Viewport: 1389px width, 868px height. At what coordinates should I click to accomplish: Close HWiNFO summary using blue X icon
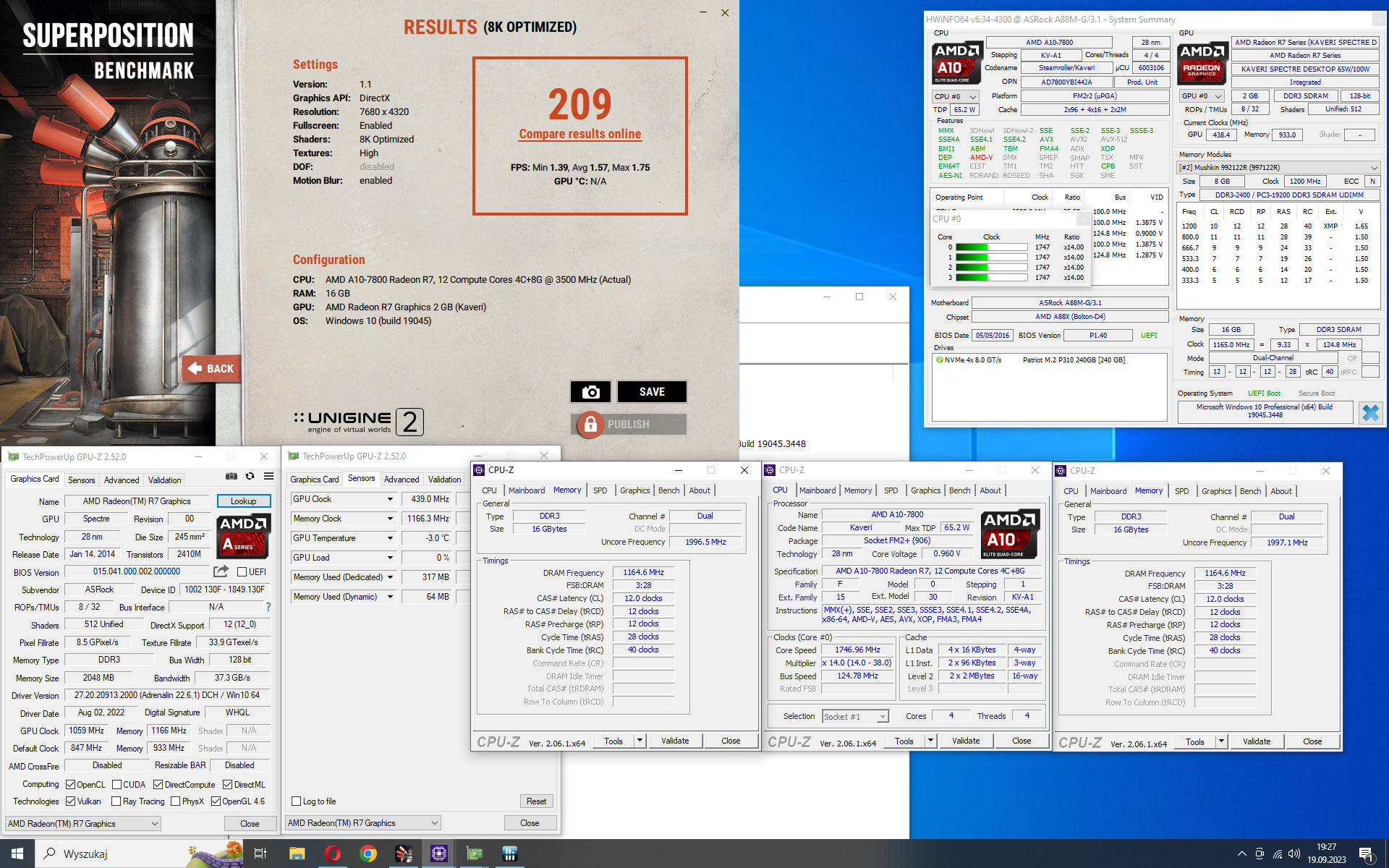pyautogui.click(x=1370, y=412)
